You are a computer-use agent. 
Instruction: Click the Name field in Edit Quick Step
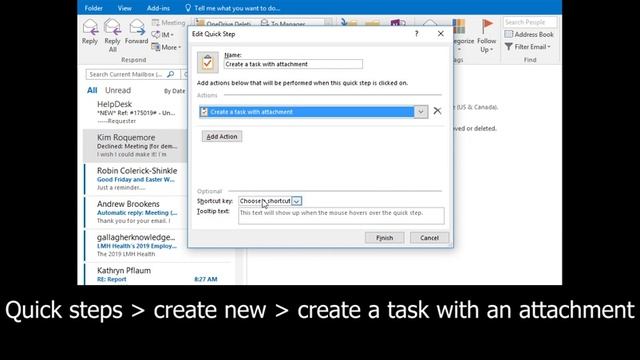(x=293, y=64)
